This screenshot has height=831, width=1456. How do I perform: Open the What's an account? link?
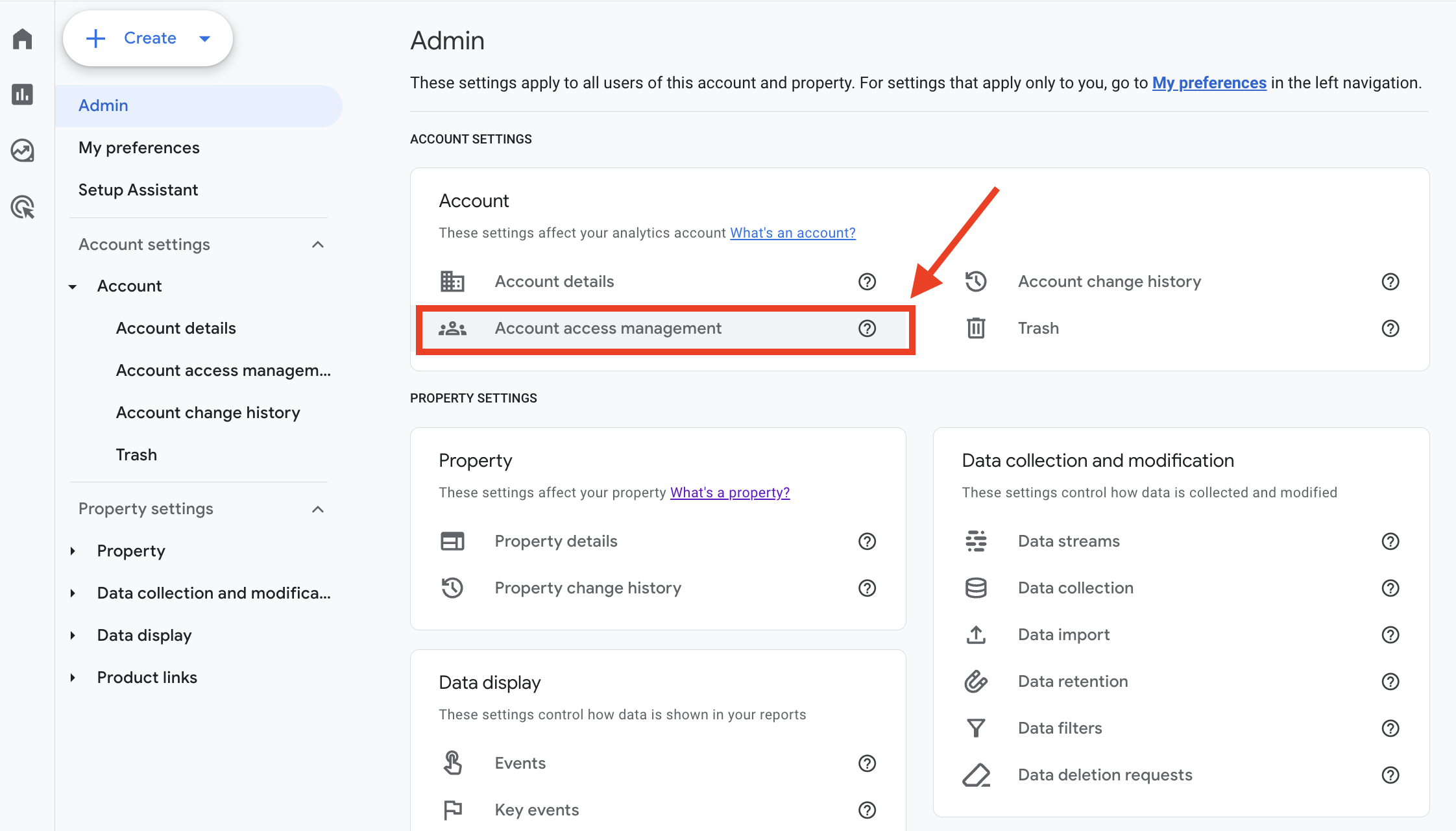(793, 233)
